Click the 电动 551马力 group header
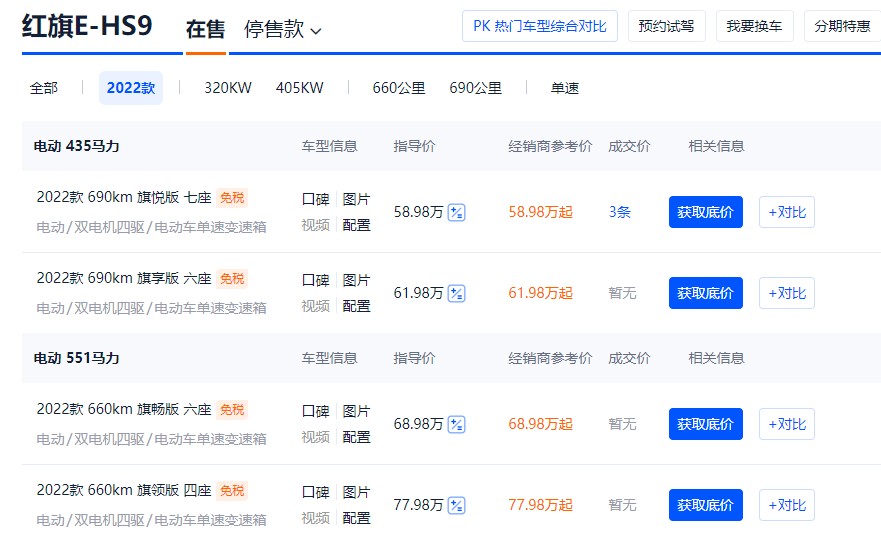The width and height of the screenshot is (881, 541). [76, 358]
